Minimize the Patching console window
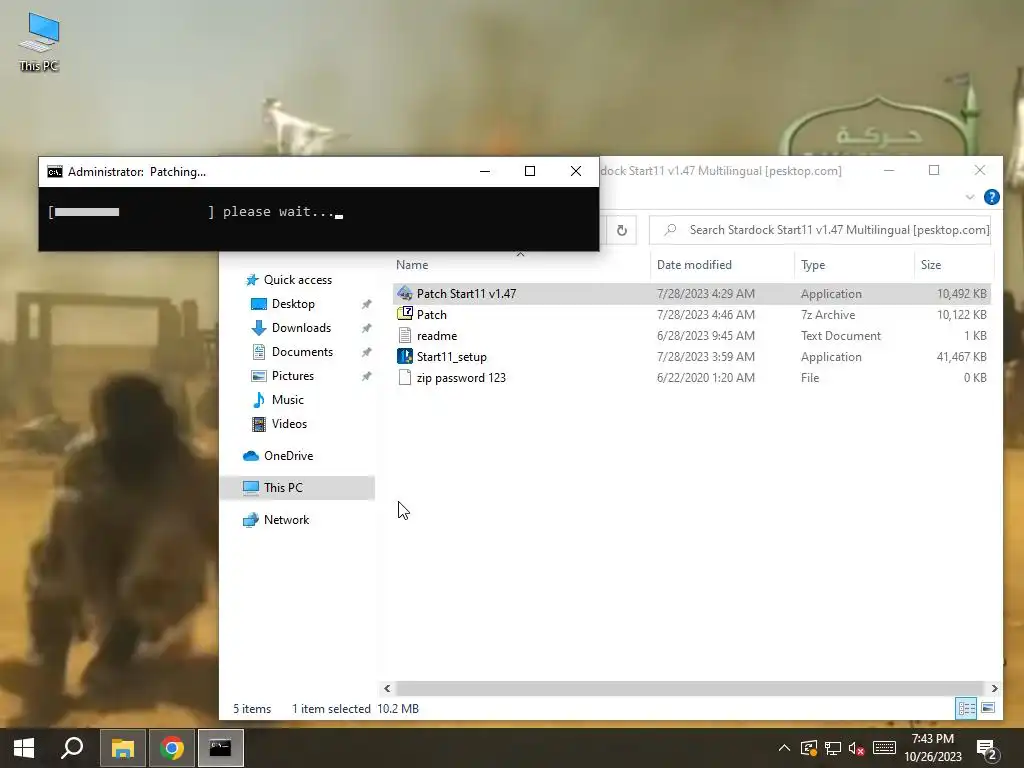Viewport: 1024px width, 768px height. point(485,171)
